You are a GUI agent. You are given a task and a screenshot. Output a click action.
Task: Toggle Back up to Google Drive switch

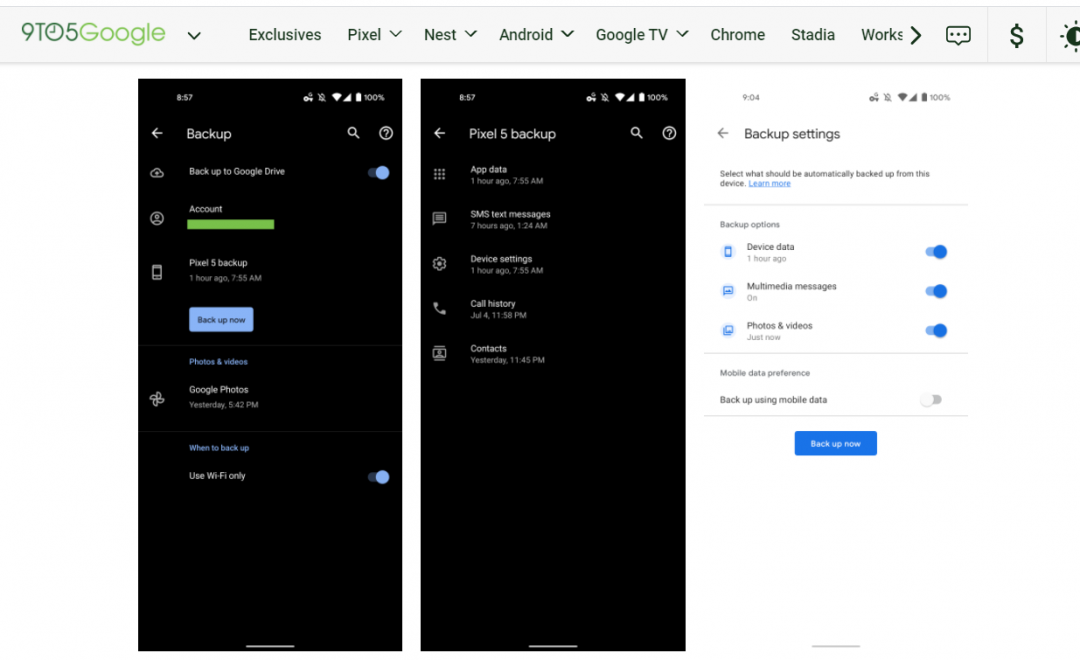pos(378,172)
